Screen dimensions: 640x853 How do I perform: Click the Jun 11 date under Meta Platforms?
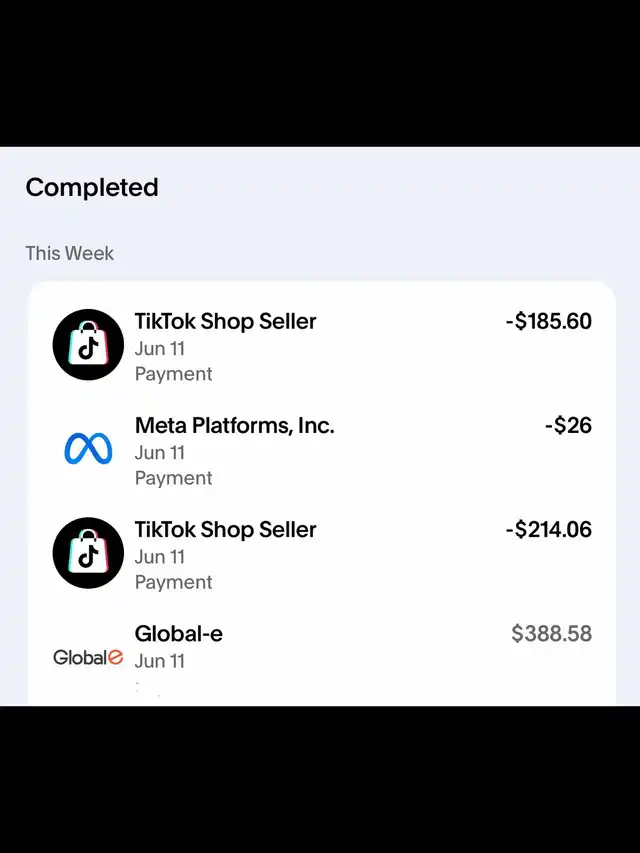click(160, 453)
